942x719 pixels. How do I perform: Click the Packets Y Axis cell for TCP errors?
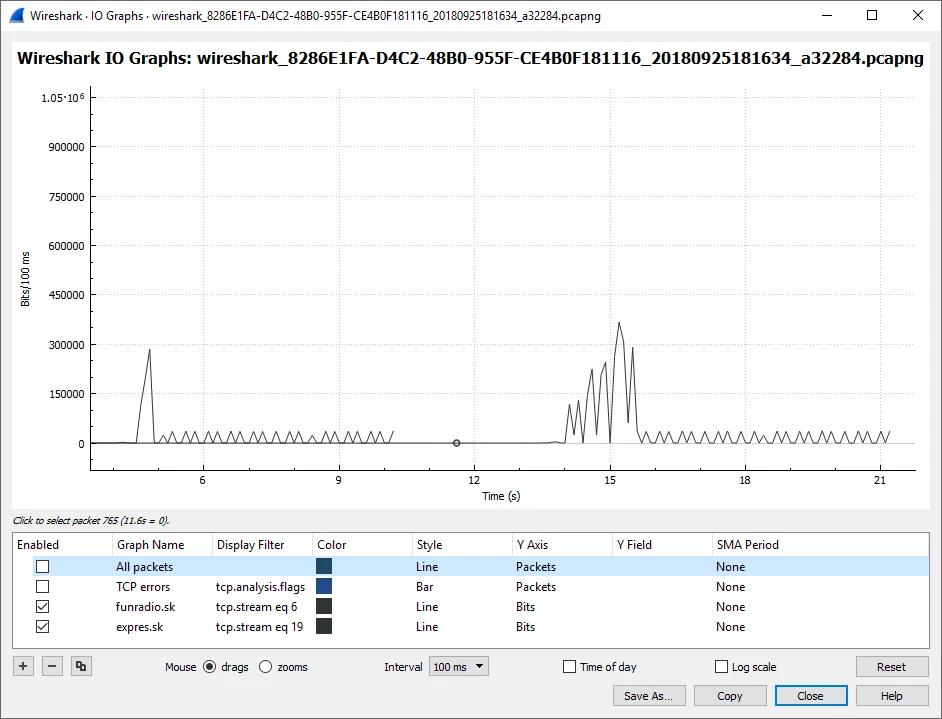tap(536, 586)
